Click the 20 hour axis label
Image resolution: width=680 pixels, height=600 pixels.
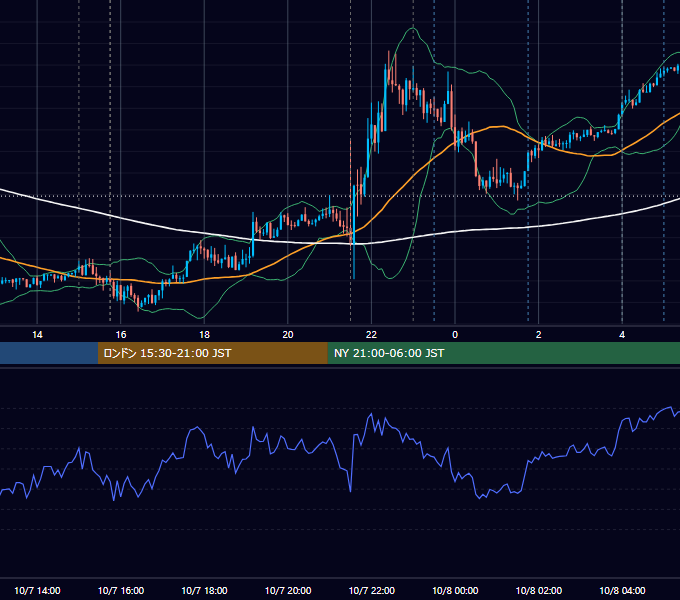point(288,335)
